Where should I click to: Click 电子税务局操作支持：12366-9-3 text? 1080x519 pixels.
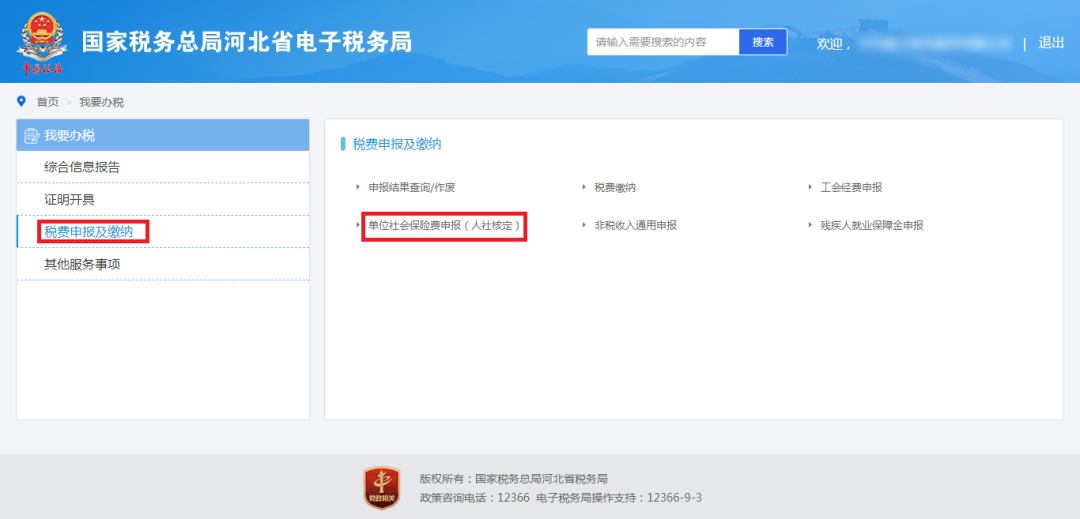(619, 498)
